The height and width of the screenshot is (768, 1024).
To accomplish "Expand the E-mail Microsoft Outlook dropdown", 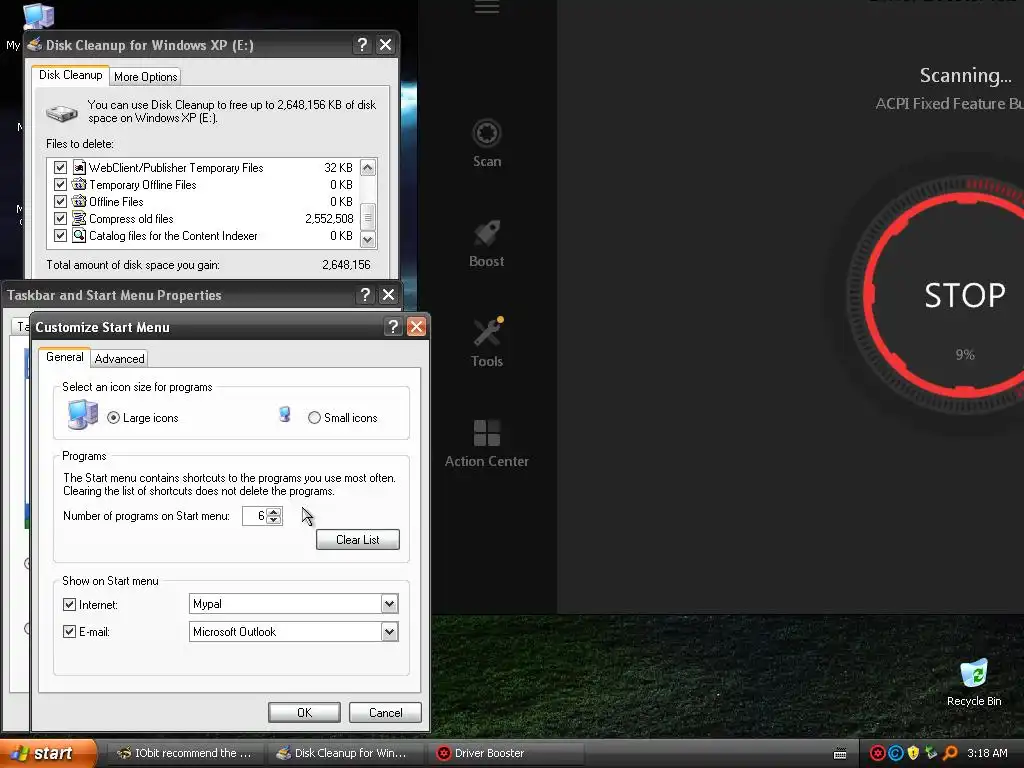I will [x=389, y=632].
